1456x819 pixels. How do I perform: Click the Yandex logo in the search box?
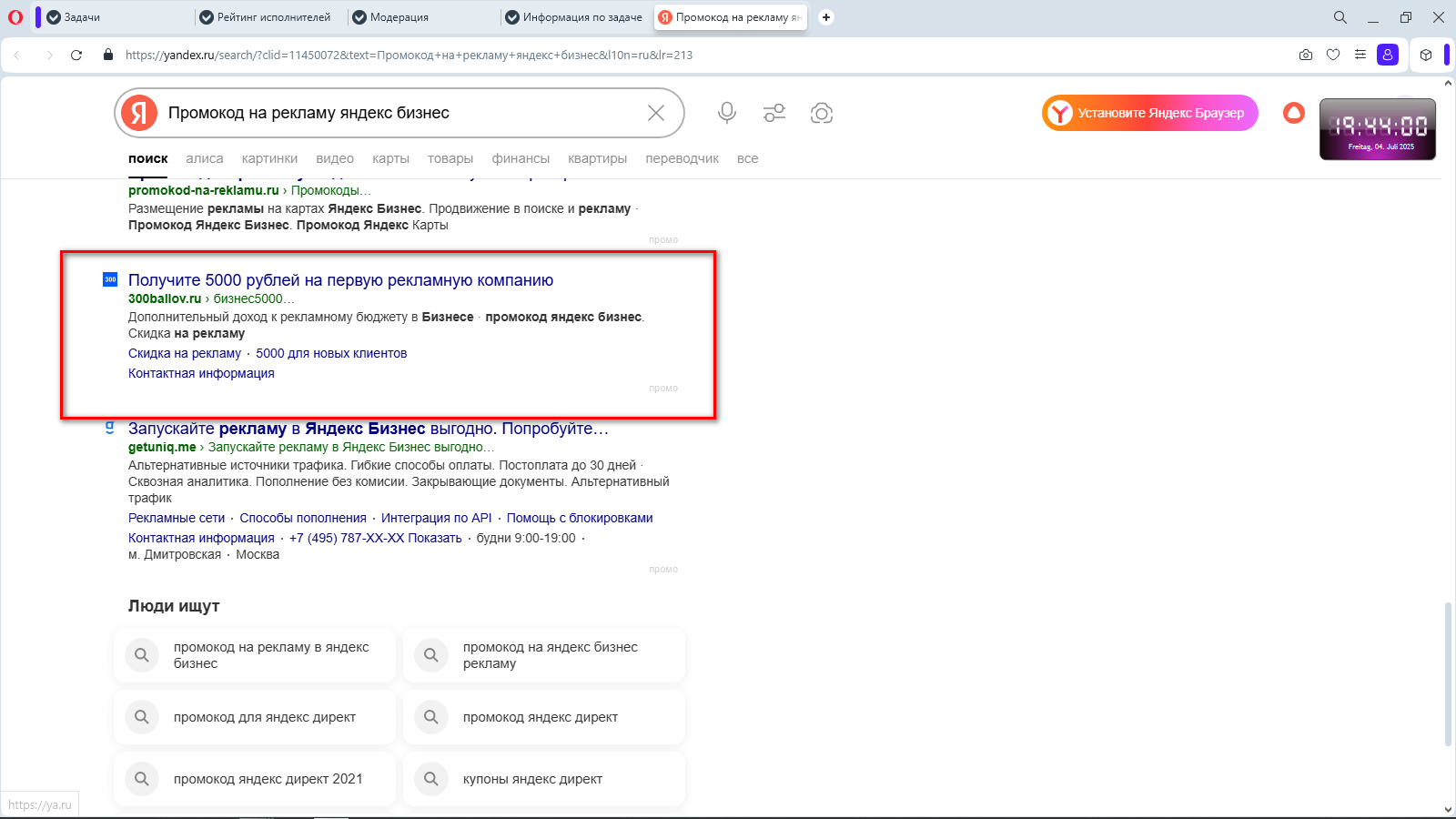click(x=139, y=113)
